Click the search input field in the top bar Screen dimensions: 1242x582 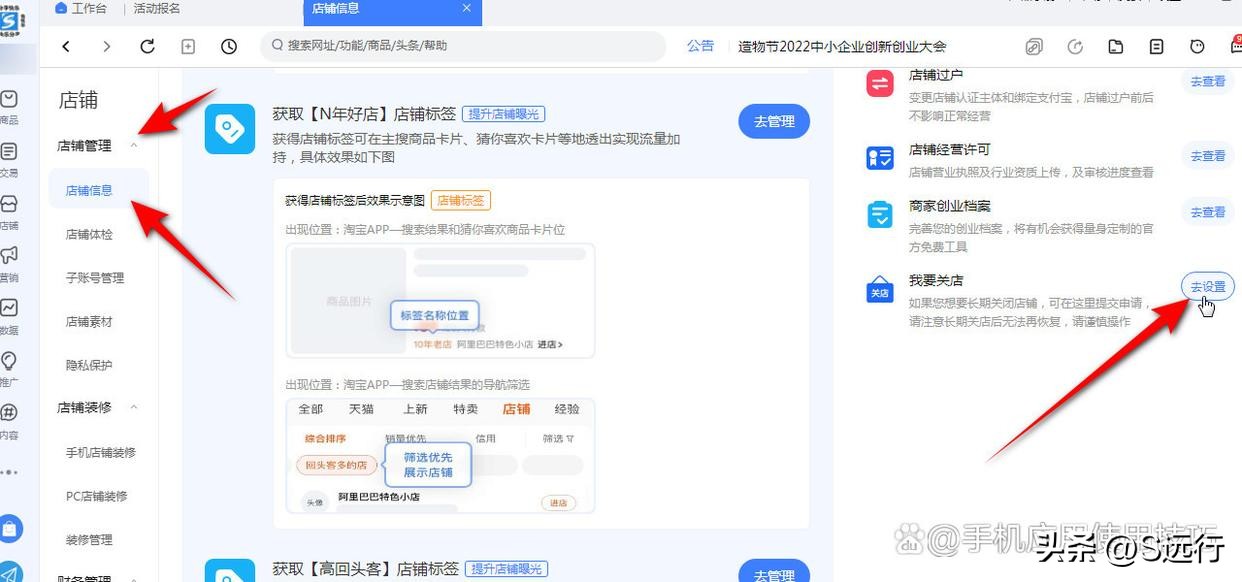pos(460,46)
